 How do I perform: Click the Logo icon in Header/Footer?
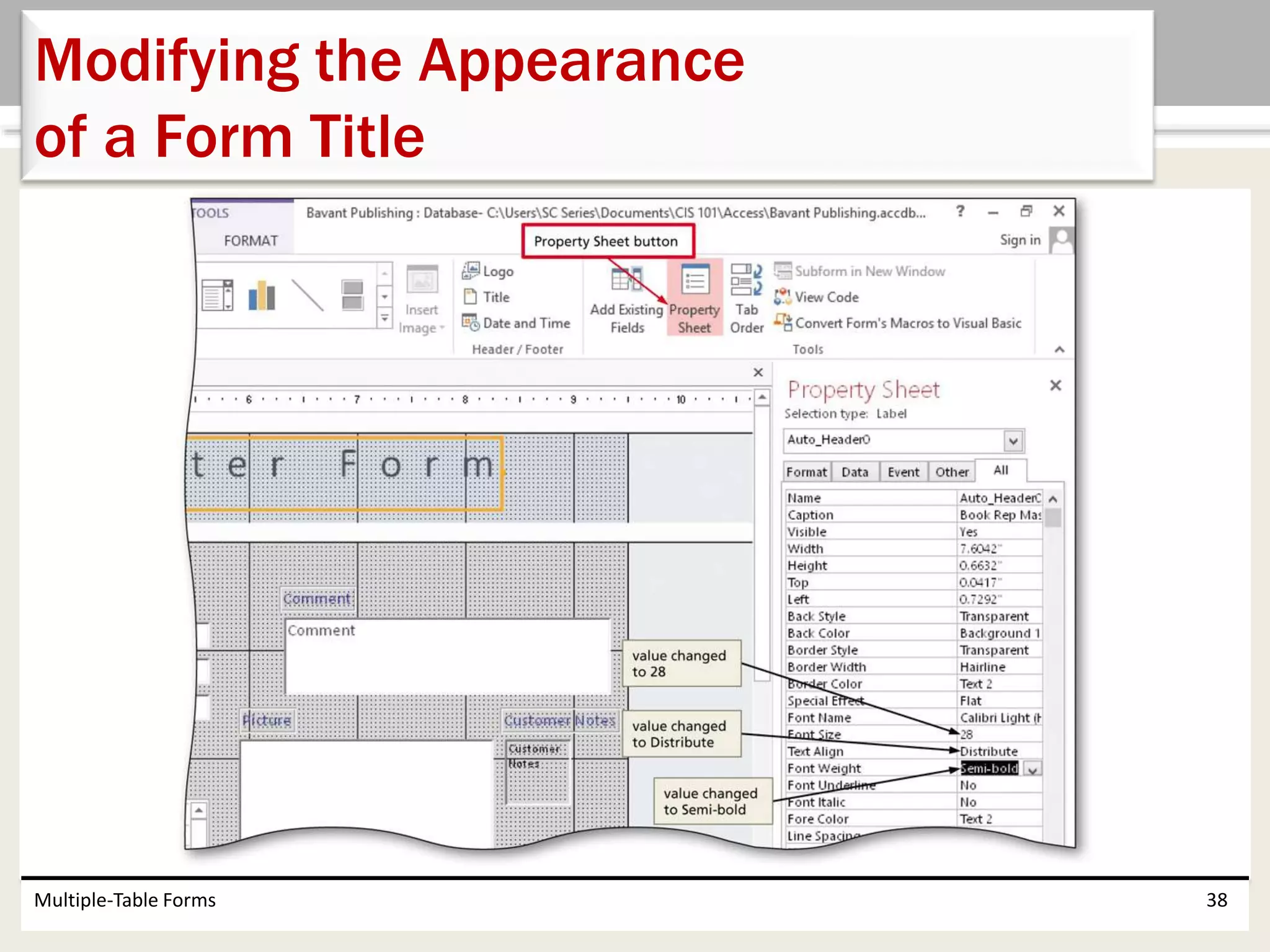[x=471, y=271]
